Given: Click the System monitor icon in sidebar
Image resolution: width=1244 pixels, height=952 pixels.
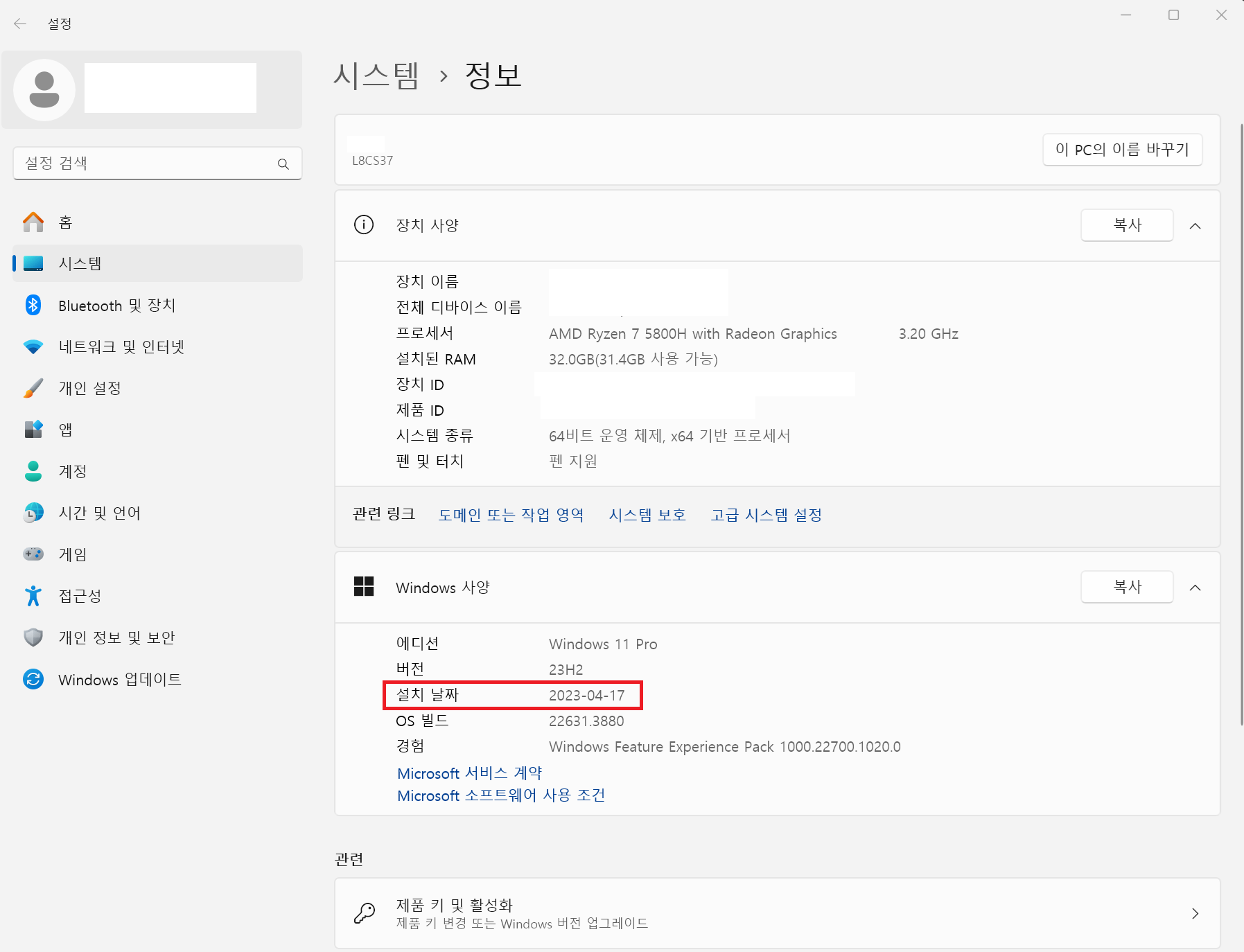Looking at the screenshot, I should (33, 263).
